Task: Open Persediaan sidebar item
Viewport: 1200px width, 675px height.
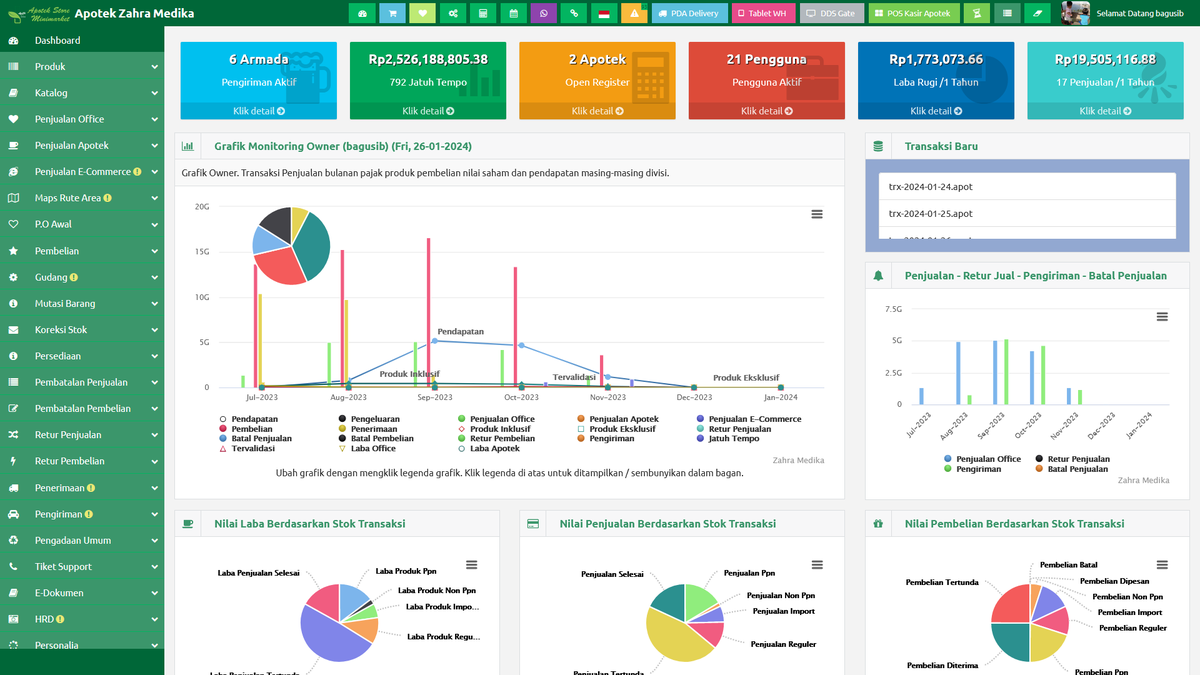Action: (x=82, y=356)
